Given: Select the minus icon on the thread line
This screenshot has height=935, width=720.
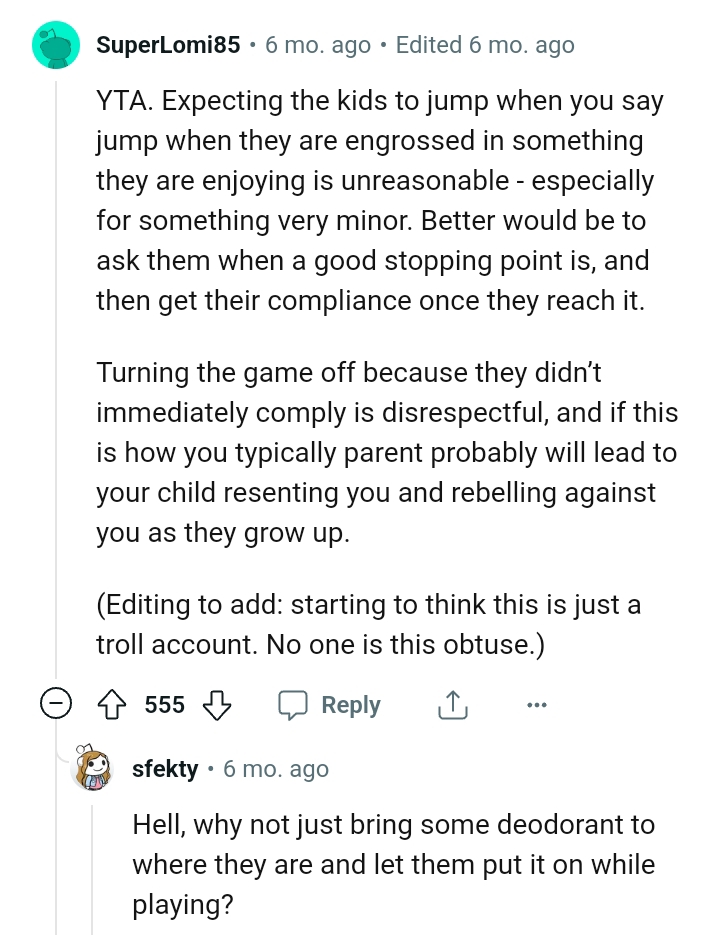Looking at the screenshot, I should 57,704.
